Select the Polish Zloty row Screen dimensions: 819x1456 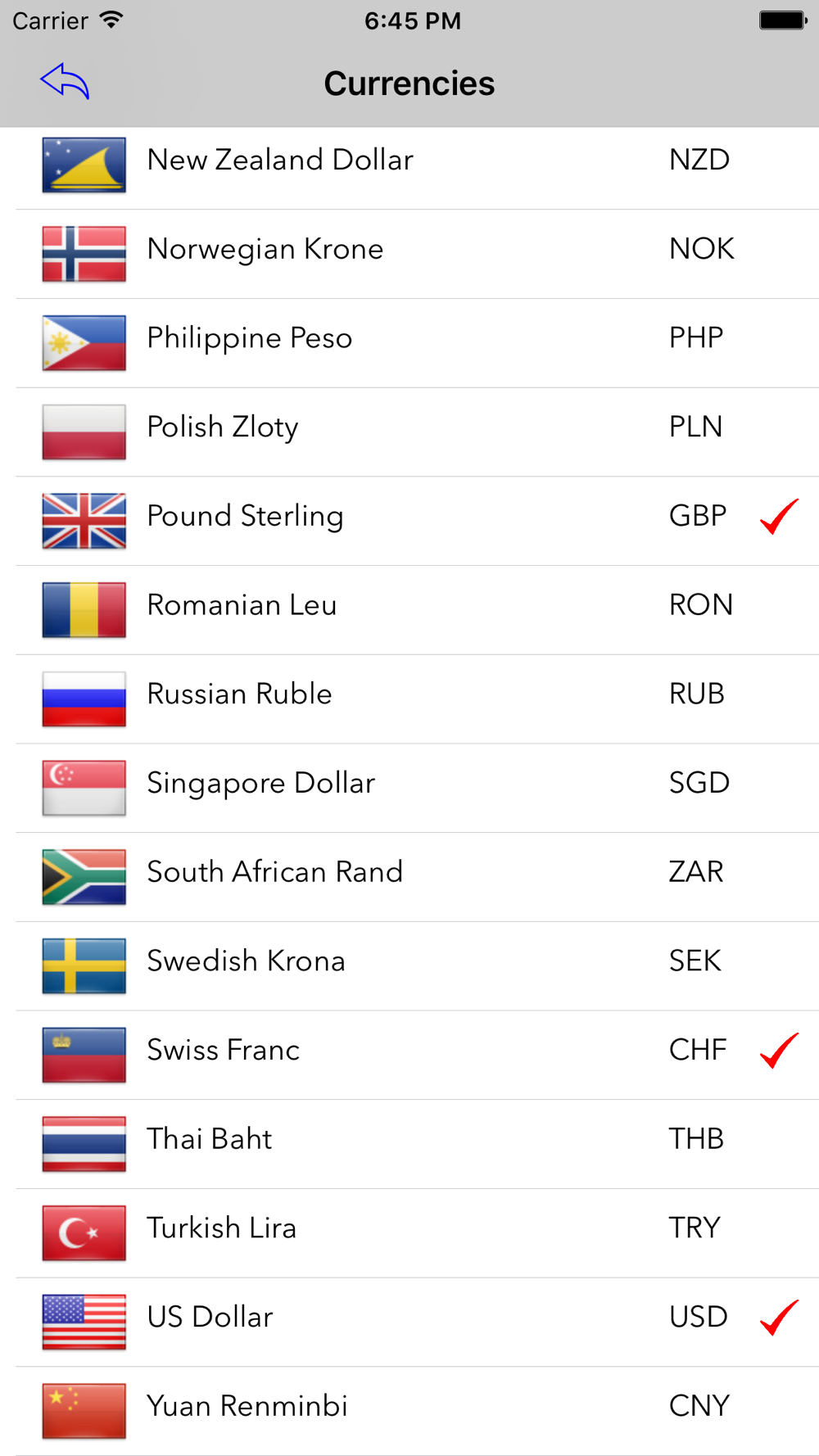pyautogui.click(x=417, y=432)
